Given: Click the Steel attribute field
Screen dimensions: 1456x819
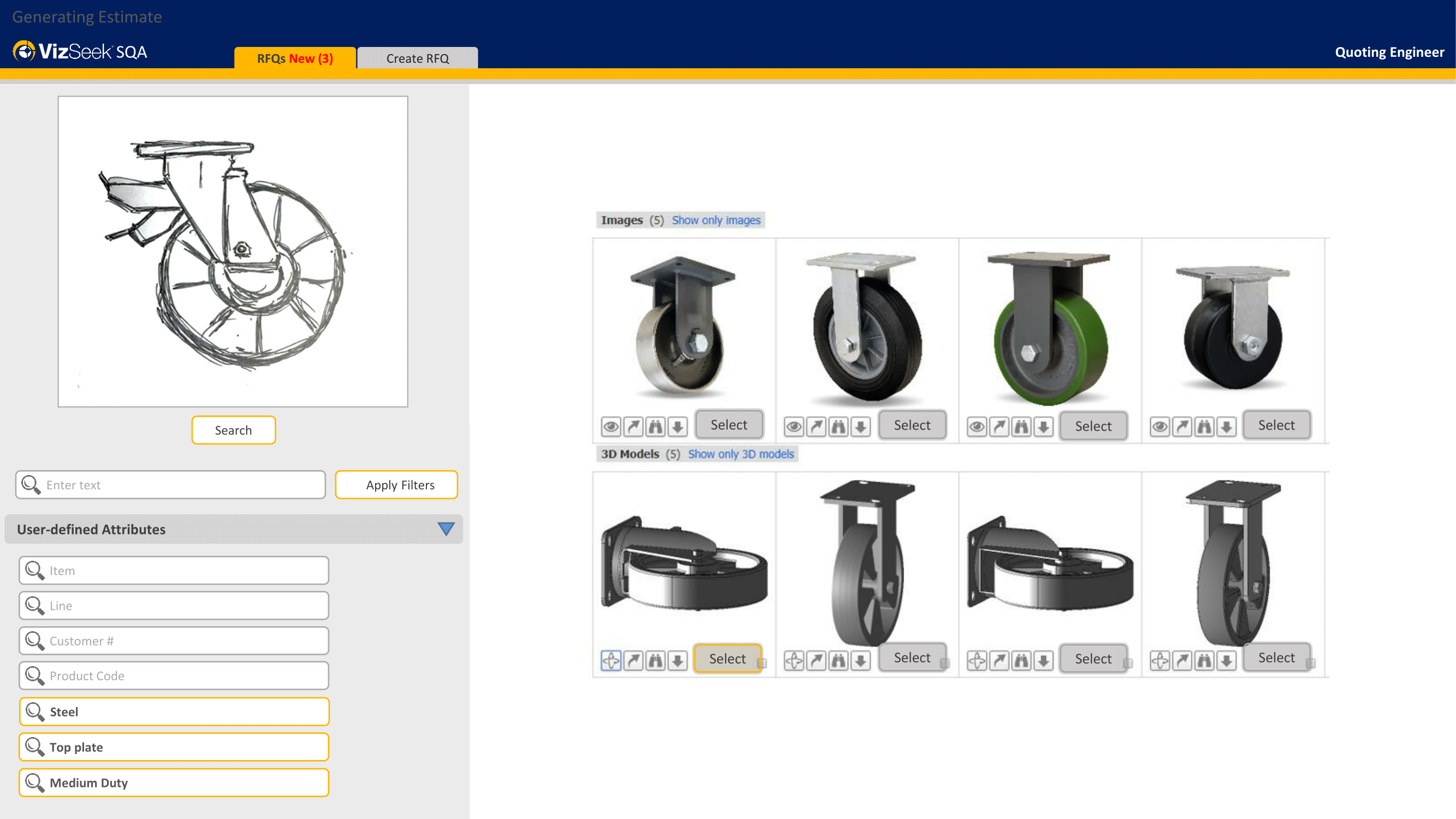Looking at the screenshot, I should [174, 711].
